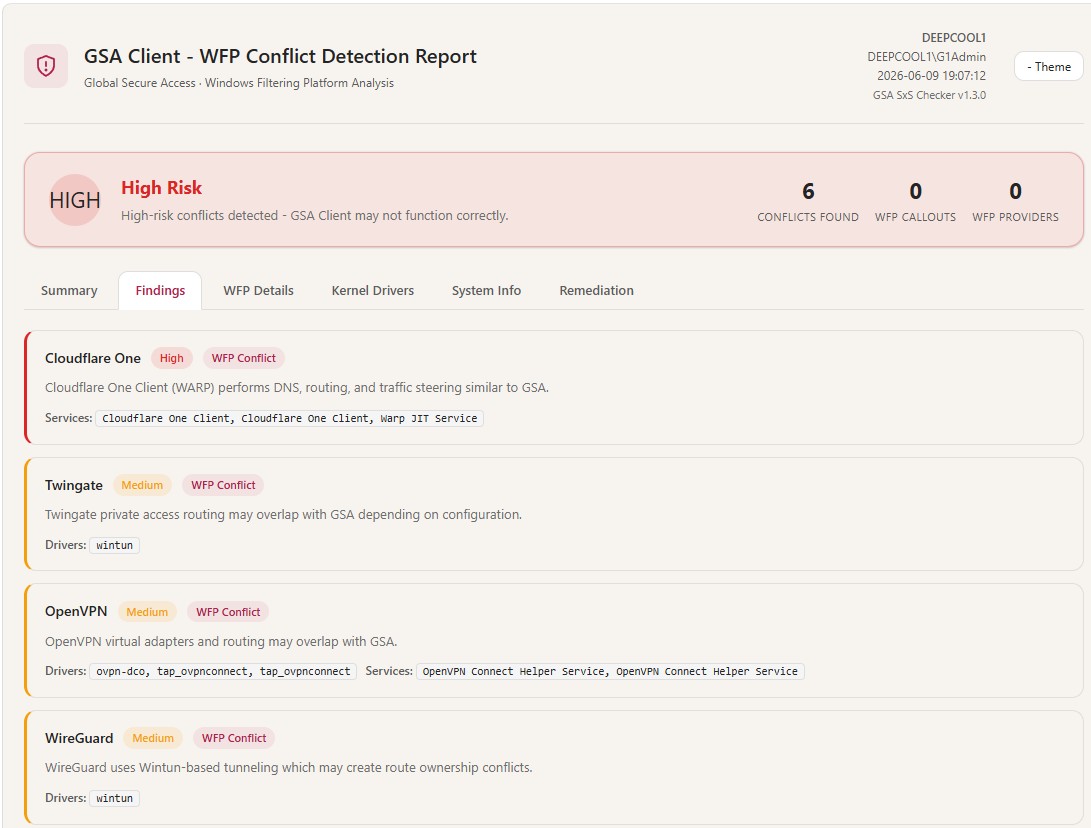Click the 2026-06-09 19:07:12 timestamp

pos(931,76)
